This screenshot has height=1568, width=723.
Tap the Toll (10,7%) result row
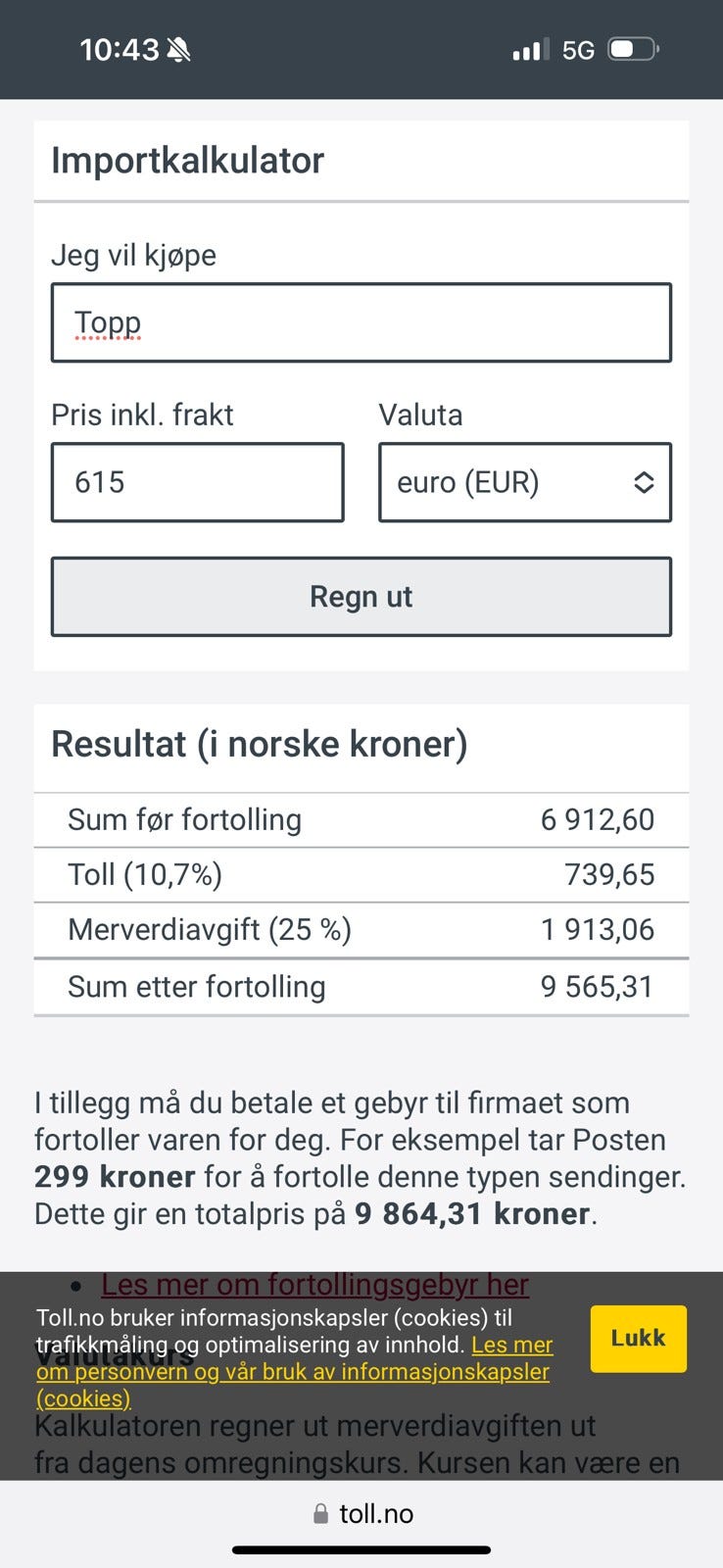pos(361,875)
